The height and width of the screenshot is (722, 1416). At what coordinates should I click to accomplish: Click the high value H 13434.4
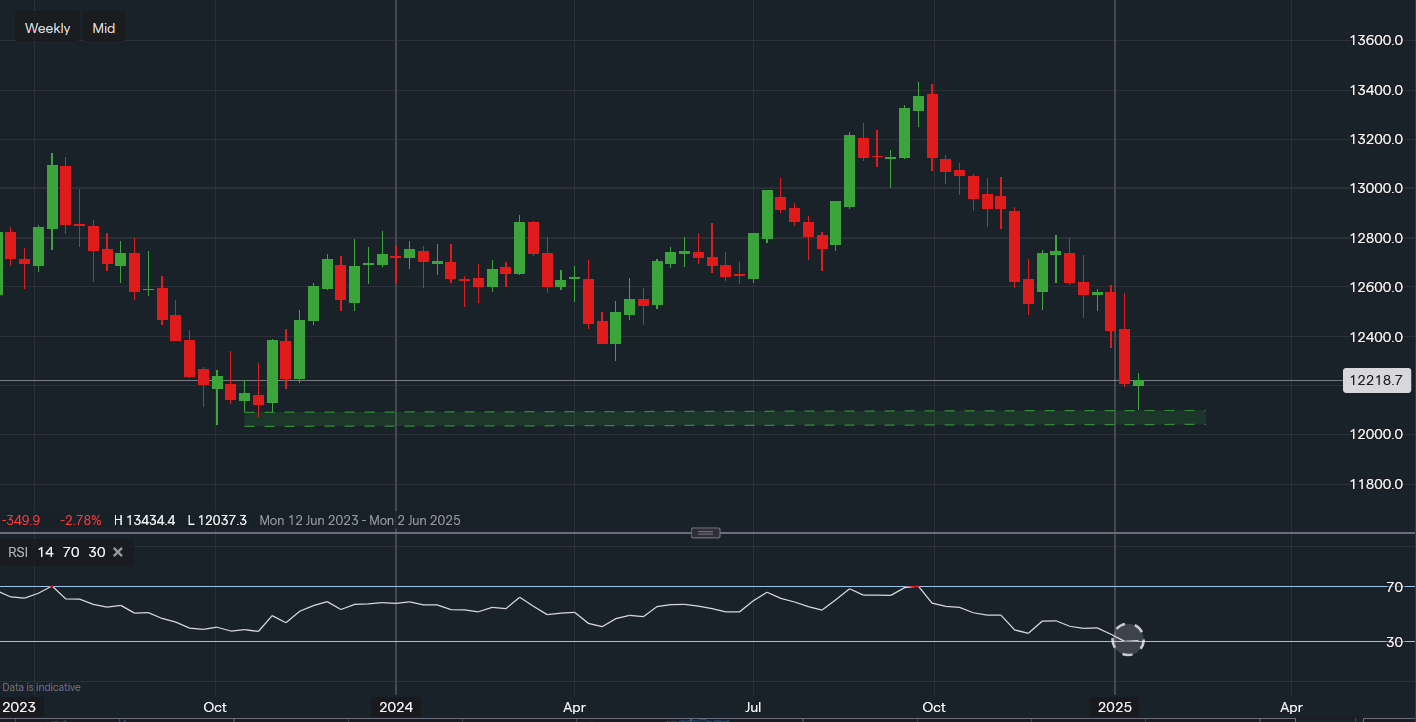coord(145,520)
